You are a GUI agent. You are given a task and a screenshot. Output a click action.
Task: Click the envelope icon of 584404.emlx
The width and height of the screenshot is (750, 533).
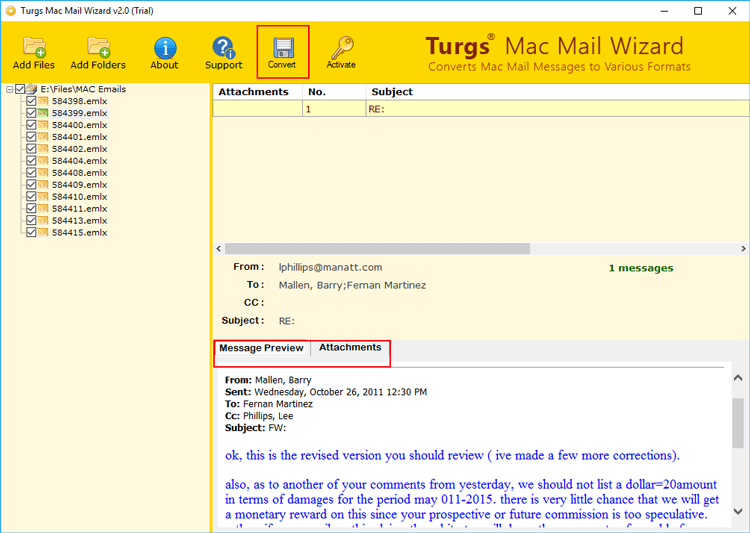43,161
